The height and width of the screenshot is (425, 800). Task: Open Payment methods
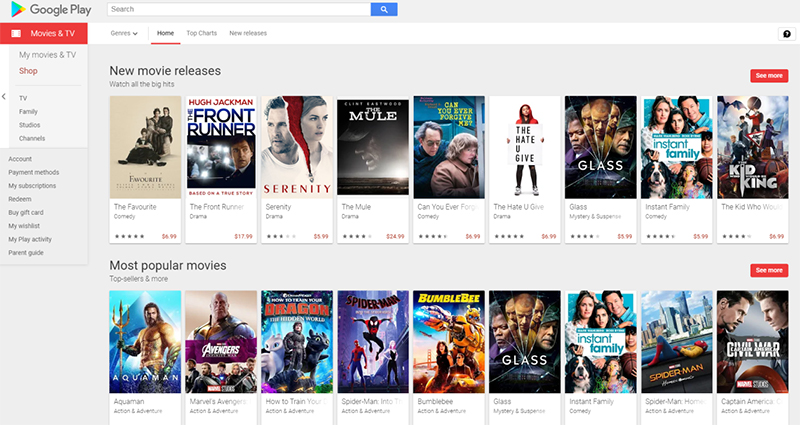[34, 172]
